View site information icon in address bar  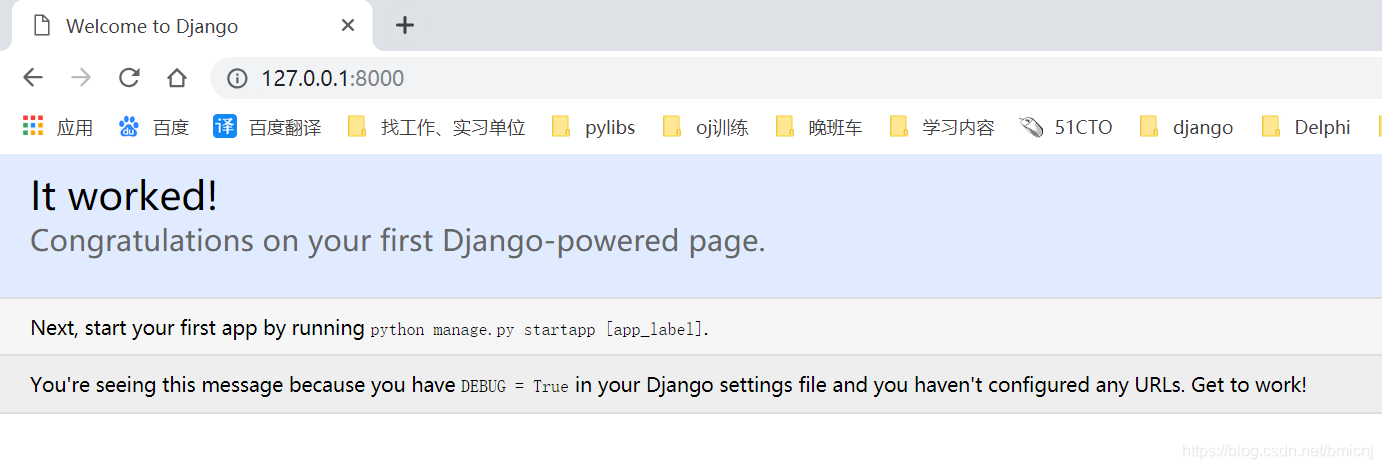point(237,78)
